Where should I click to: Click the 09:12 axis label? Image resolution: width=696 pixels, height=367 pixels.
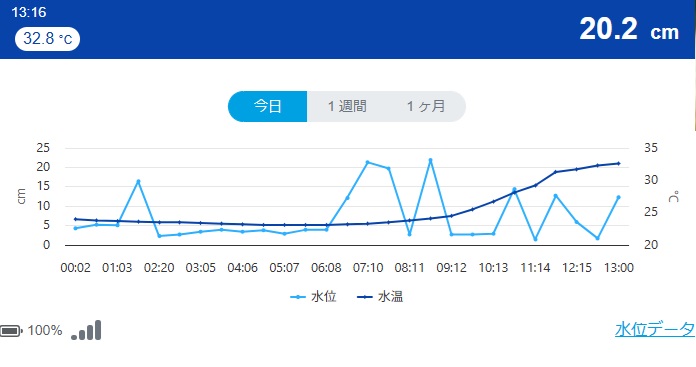coord(451,268)
